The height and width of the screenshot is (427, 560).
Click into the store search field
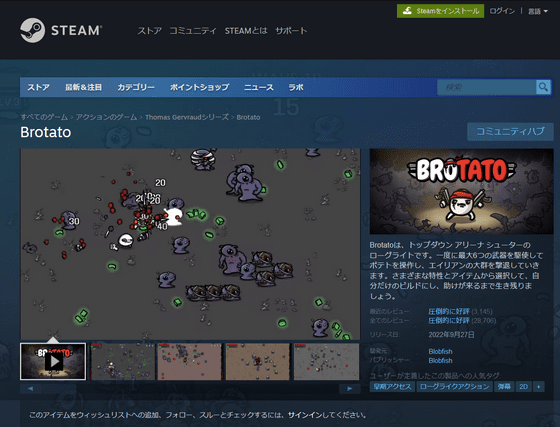coord(486,87)
